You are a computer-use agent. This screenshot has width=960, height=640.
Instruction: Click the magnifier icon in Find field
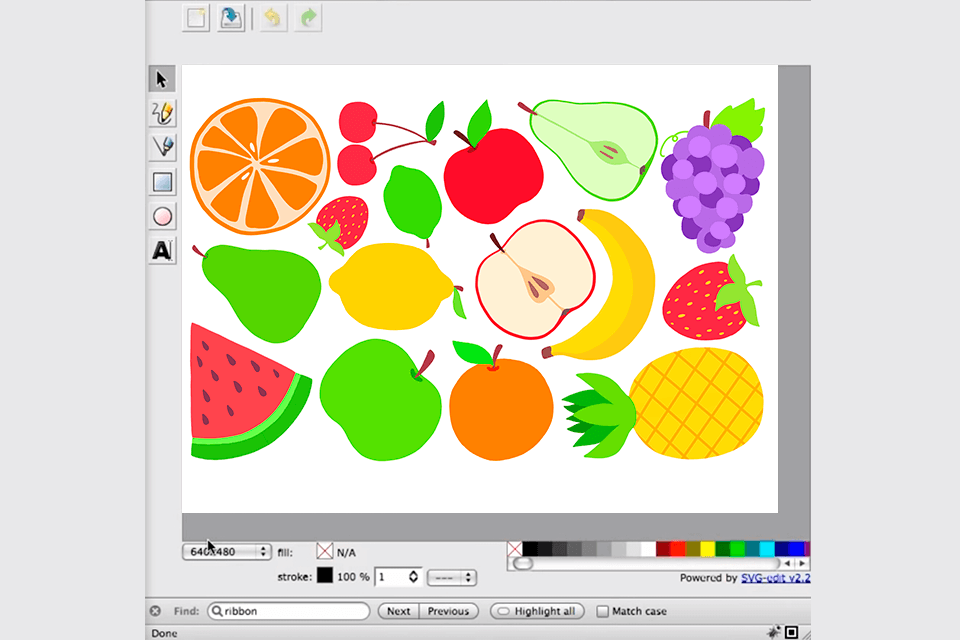(x=217, y=611)
